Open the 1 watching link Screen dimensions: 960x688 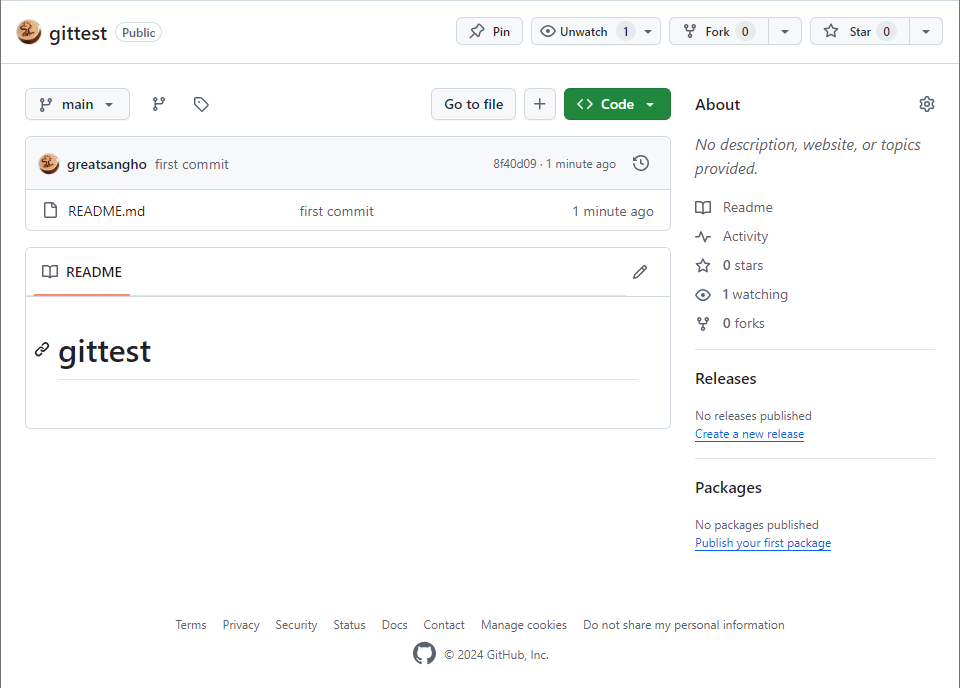(741, 294)
